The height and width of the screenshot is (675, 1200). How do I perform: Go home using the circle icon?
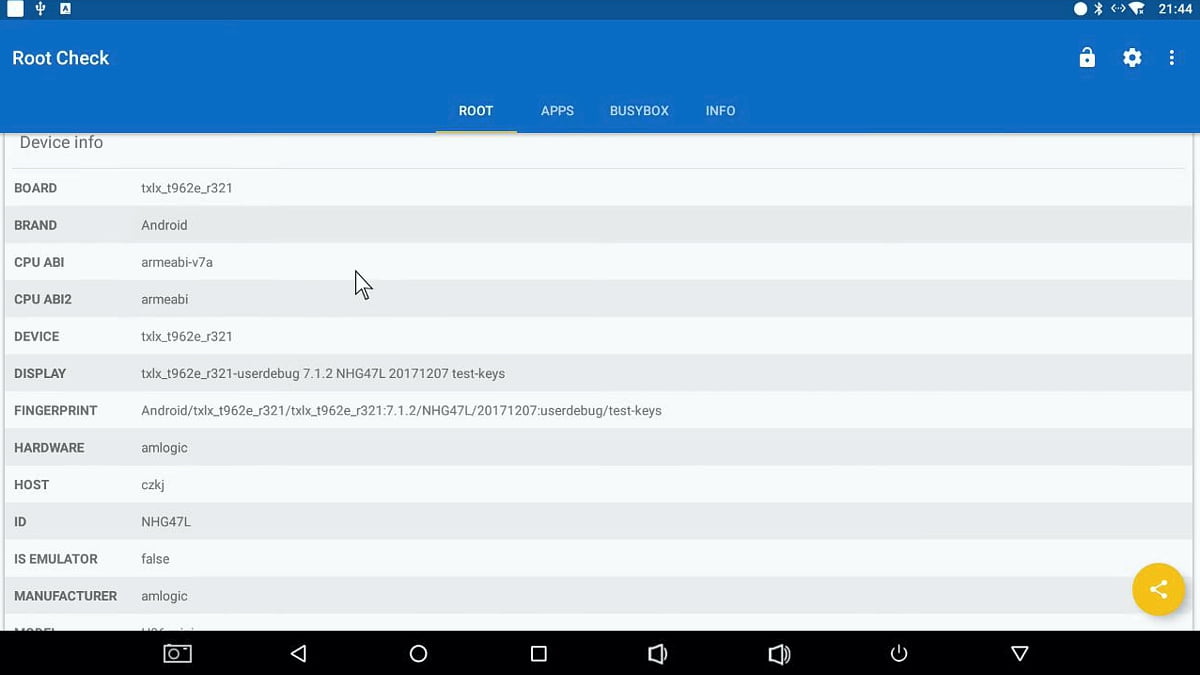click(418, 653)
